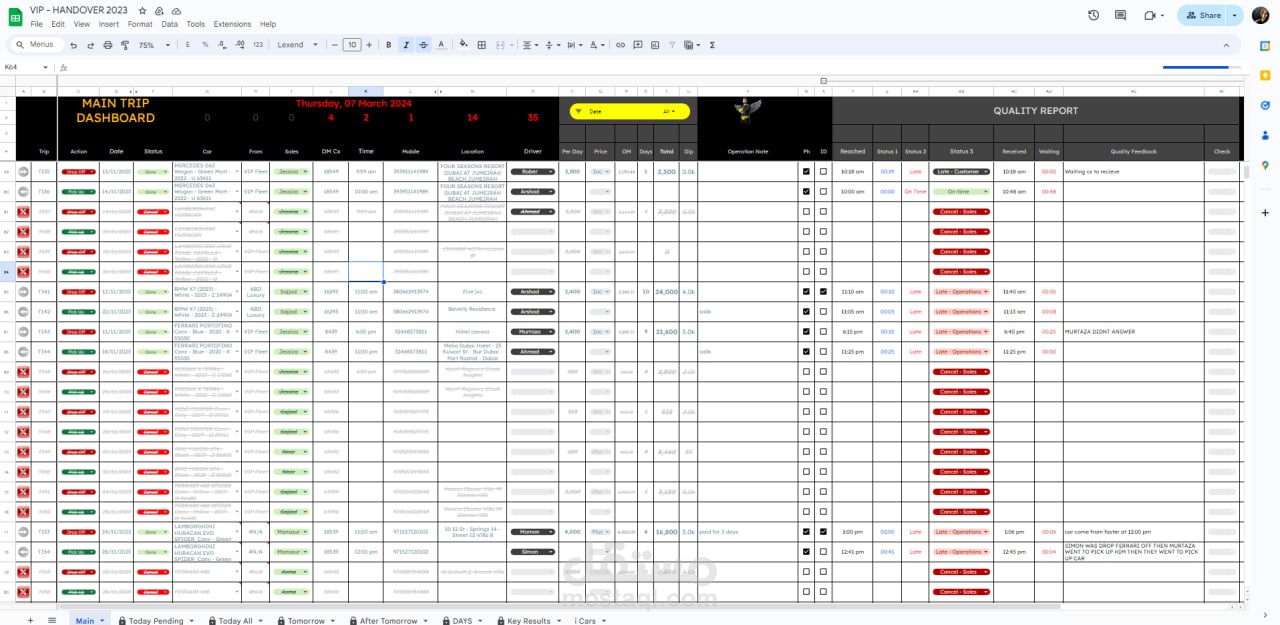Open the Late - Customer status dropdown
Image resolution: width=1280 pixels, height=625 pixels.
coord(962,171)
